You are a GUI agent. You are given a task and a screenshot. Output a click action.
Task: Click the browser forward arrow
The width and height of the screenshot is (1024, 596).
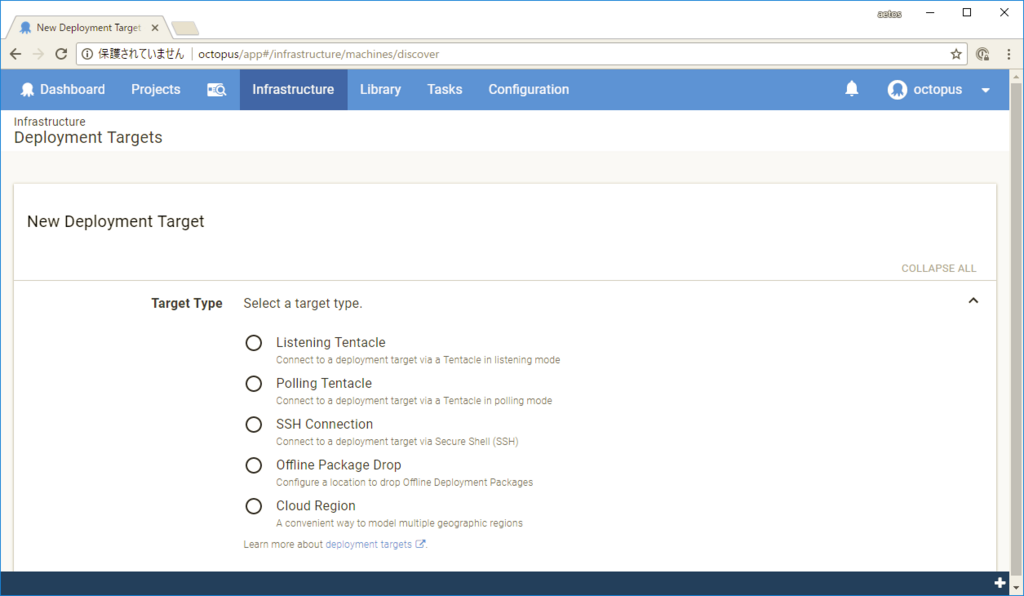(x=39, y=54)
